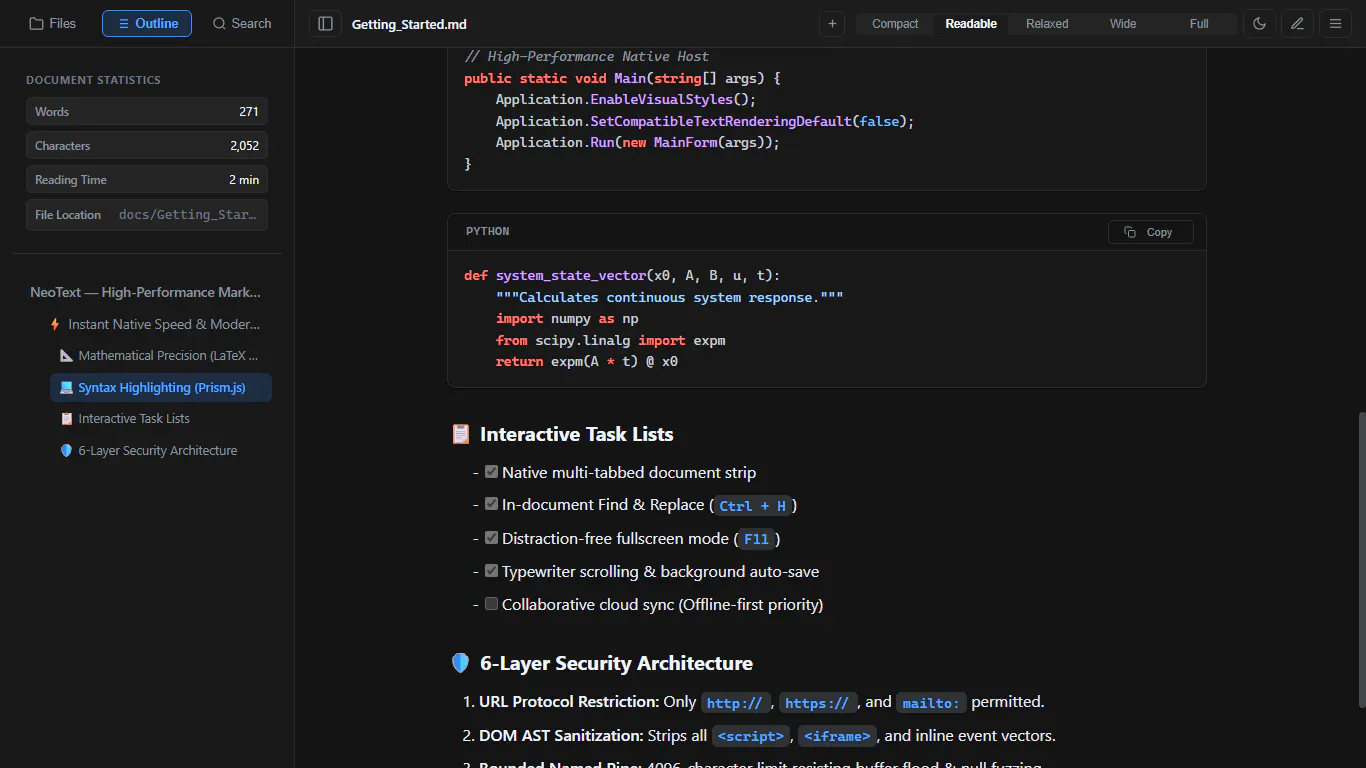1366x768 pixels.
Task: Open the Files tab
Action: click(53, 23)
